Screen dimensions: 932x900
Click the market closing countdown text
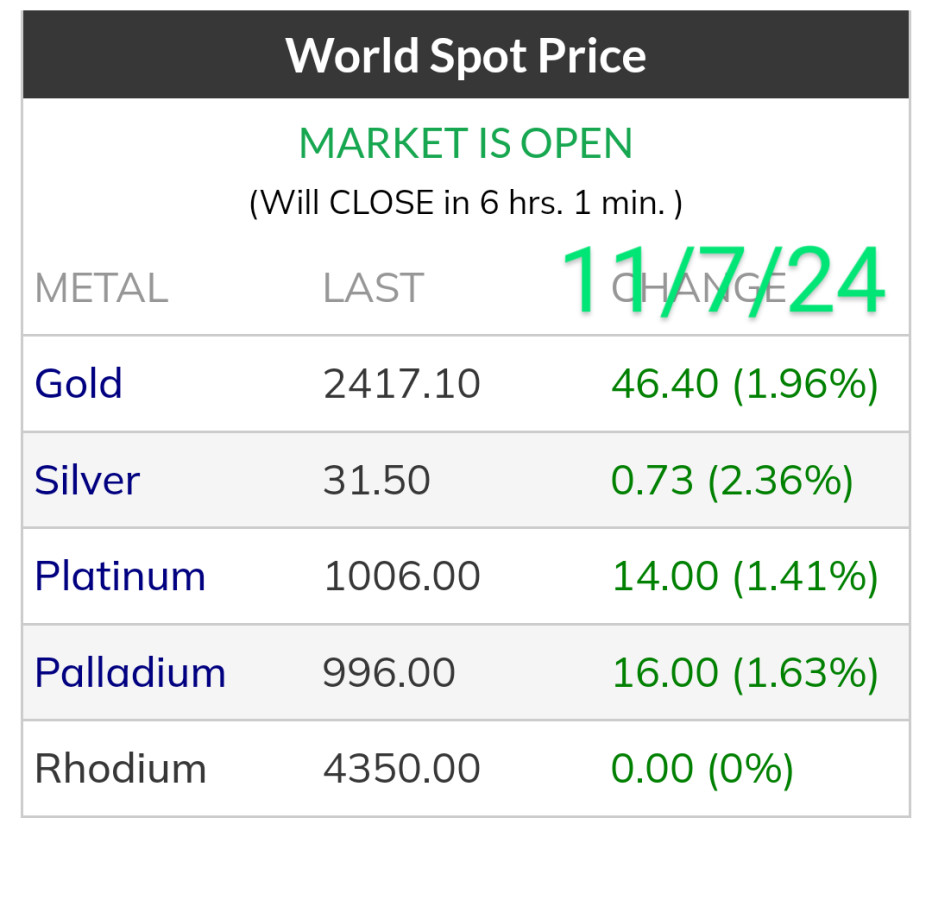coord(466,203)
